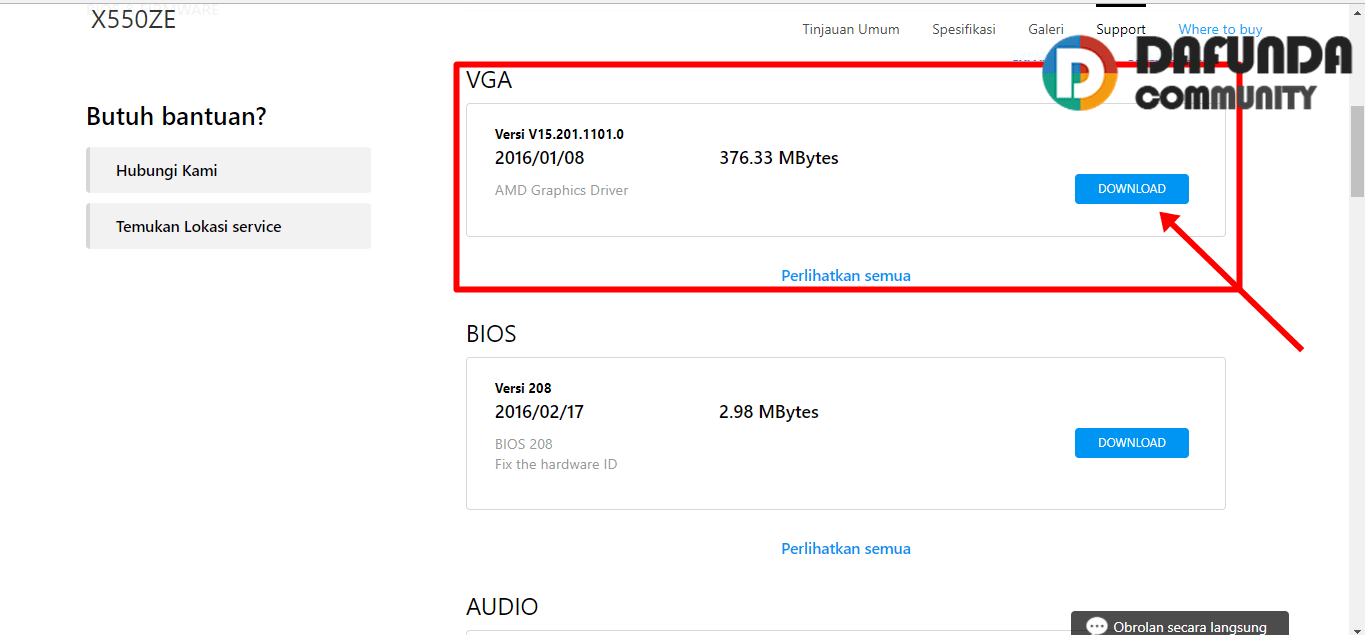Follow the Where to buy link

click(x=1219, y=29)
